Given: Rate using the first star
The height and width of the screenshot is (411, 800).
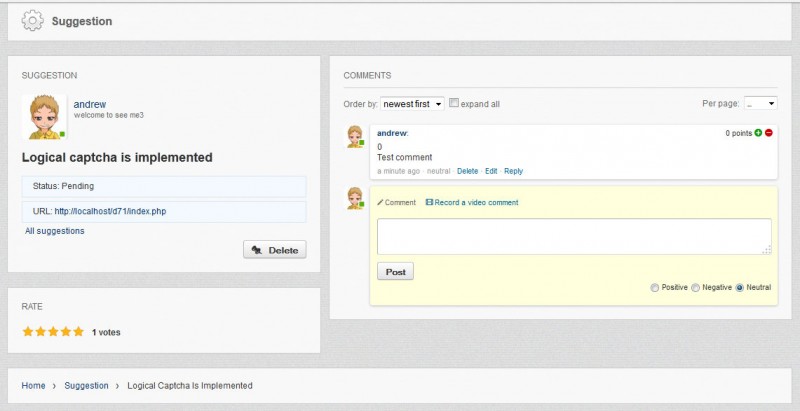Looking at the screenshot, I should [x=28, y=332].
